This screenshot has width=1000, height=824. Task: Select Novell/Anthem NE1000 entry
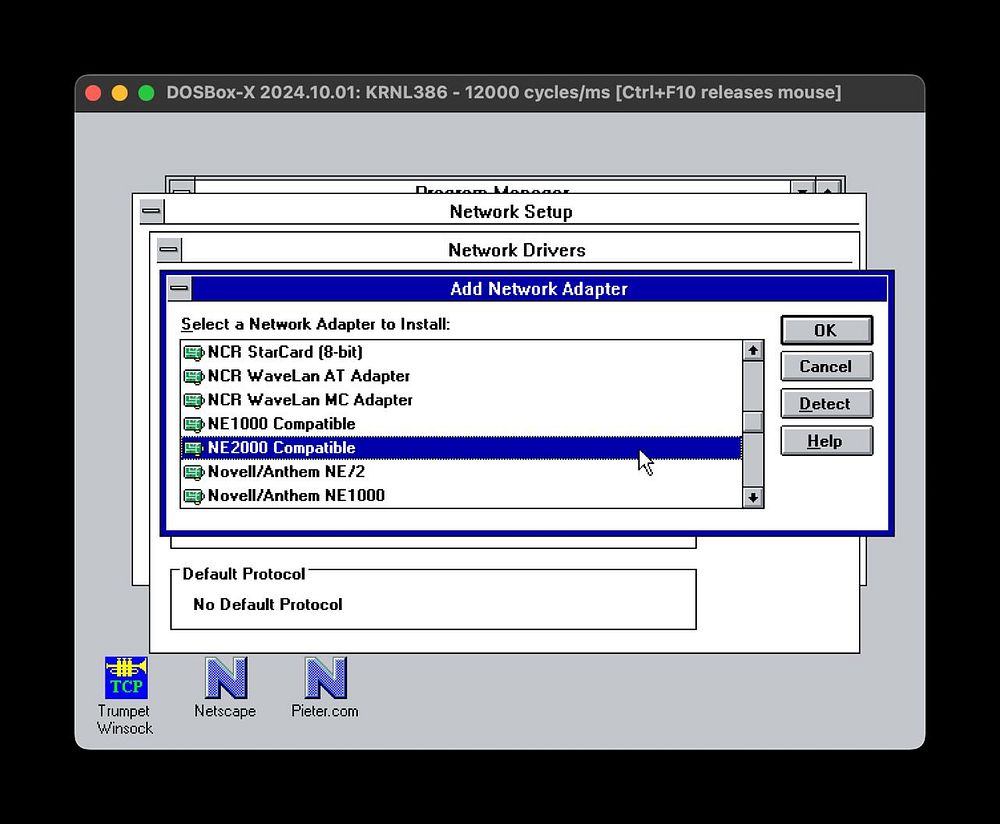pyautogui.click(x=461, y=496)
